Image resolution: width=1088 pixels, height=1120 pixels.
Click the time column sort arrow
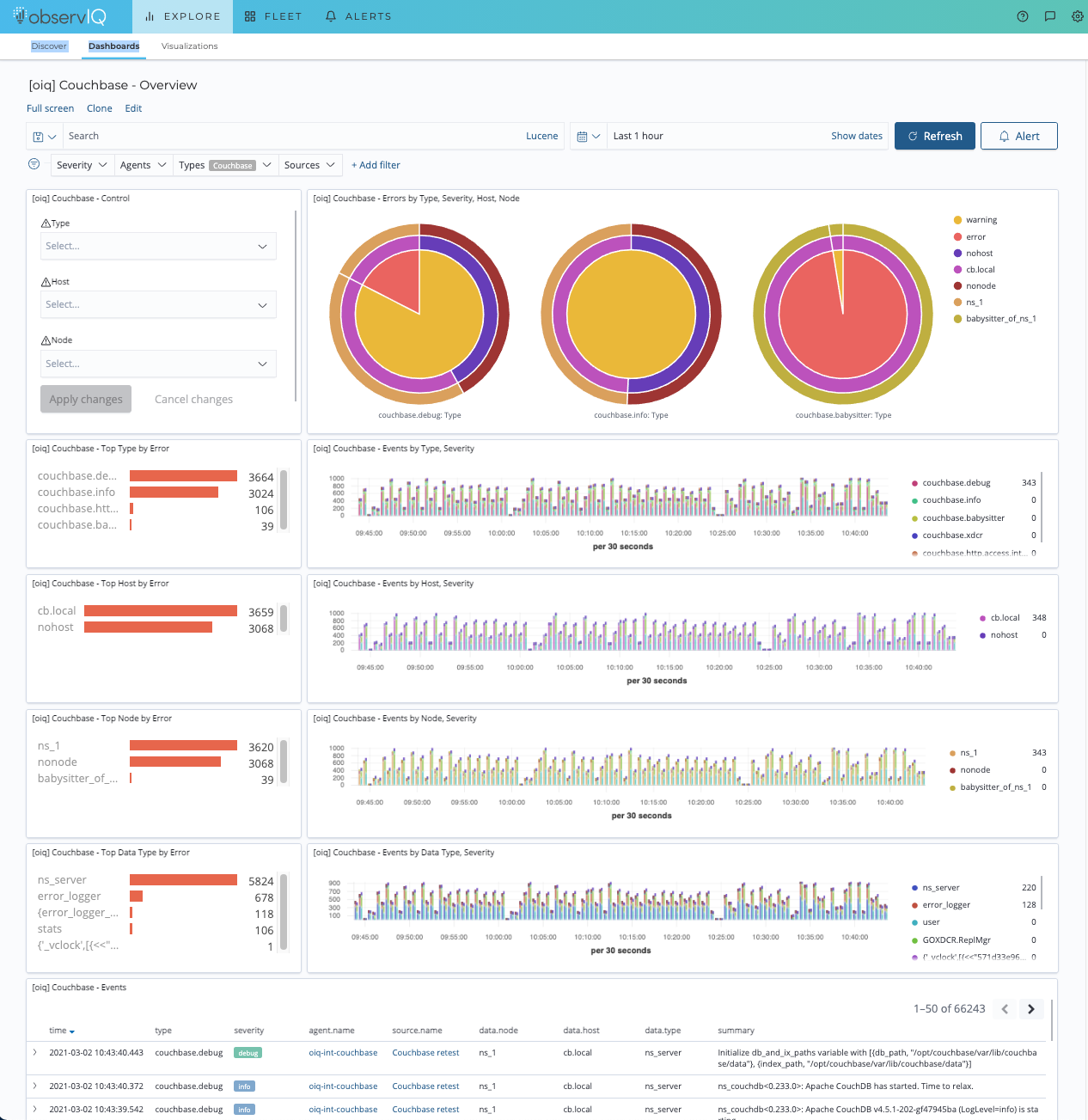(x=72, y=1031)
